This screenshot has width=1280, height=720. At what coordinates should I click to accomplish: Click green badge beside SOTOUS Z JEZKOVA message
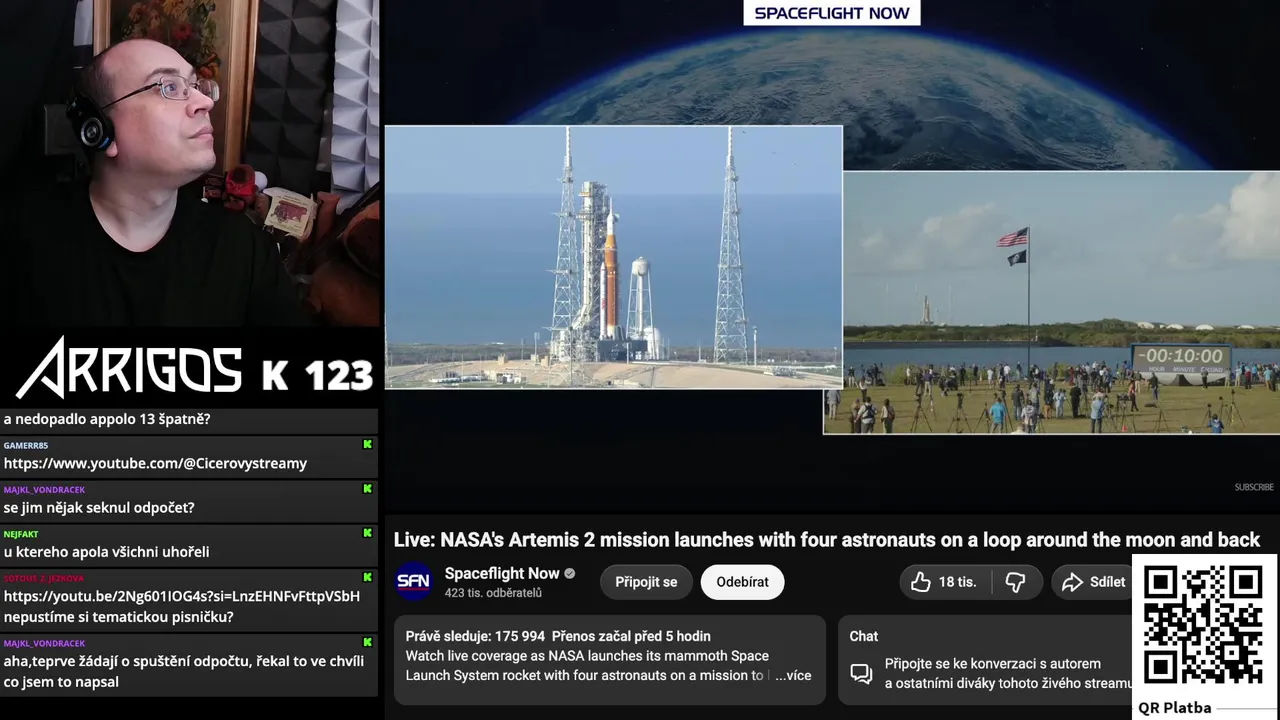pyautogui.click(x=367, y=578)
